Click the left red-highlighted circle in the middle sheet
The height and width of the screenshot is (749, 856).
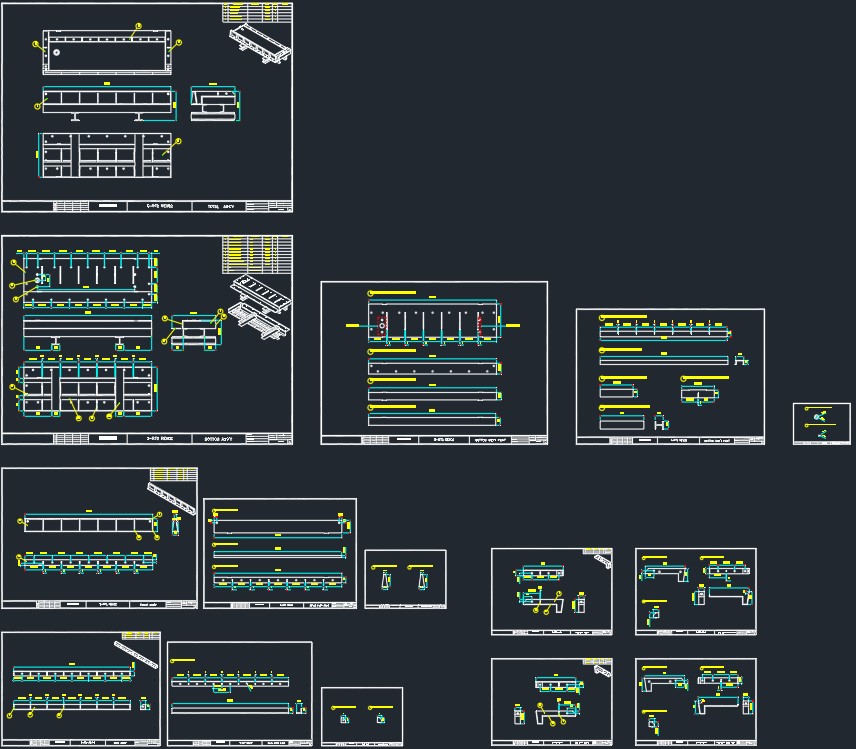pyautogui.click(x=383, y=326)
